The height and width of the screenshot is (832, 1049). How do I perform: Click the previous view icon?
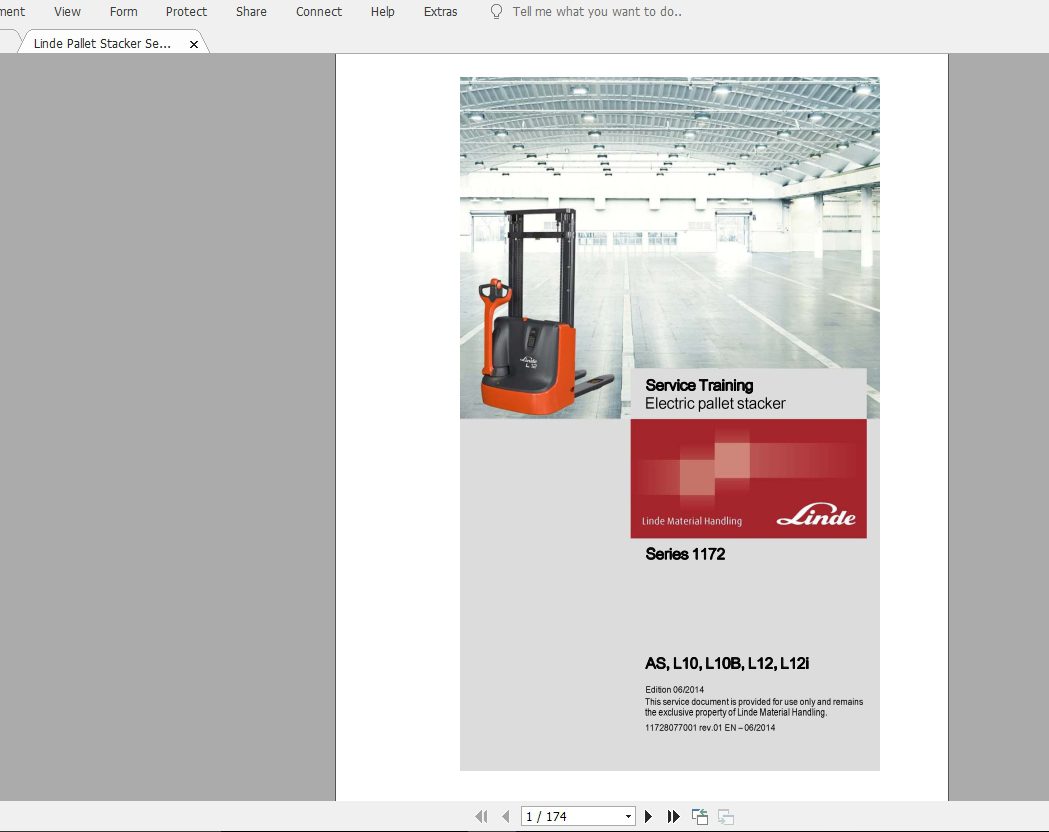coord(700,817)
